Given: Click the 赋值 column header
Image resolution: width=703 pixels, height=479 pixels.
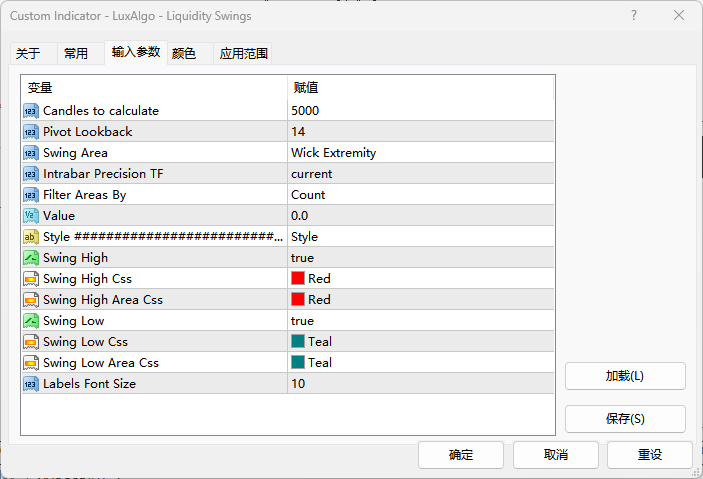Looking at the screenshot, I should point(421,87).
